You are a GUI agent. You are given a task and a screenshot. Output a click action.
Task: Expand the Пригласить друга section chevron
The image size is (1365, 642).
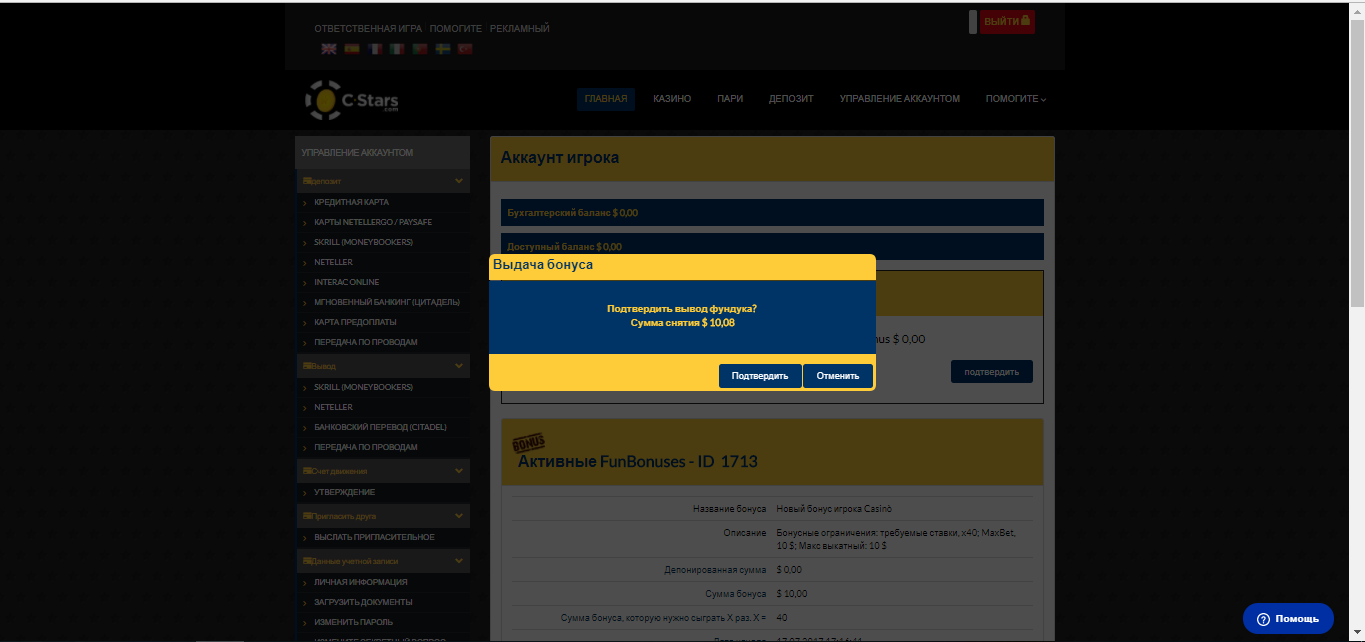pyautogui.click(x=459, y=516)
